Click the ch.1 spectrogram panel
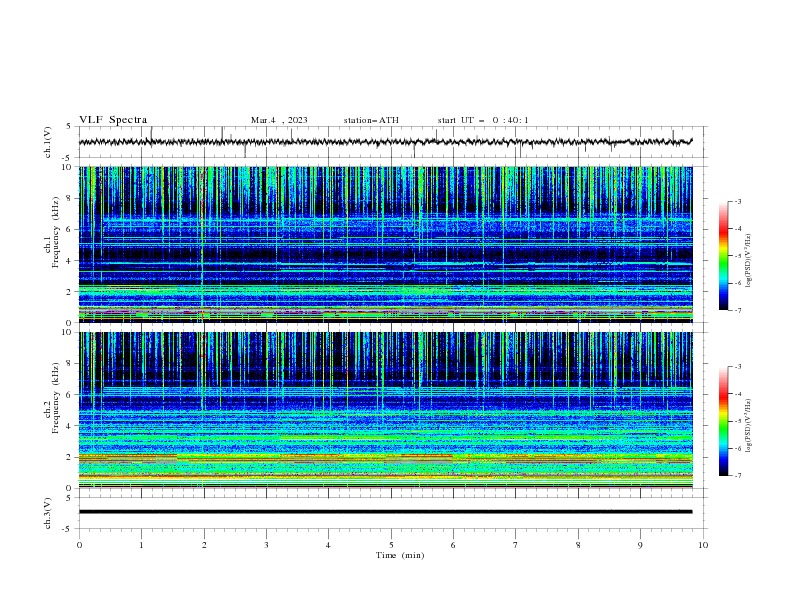Screen dimensions: 792x612 385,244
